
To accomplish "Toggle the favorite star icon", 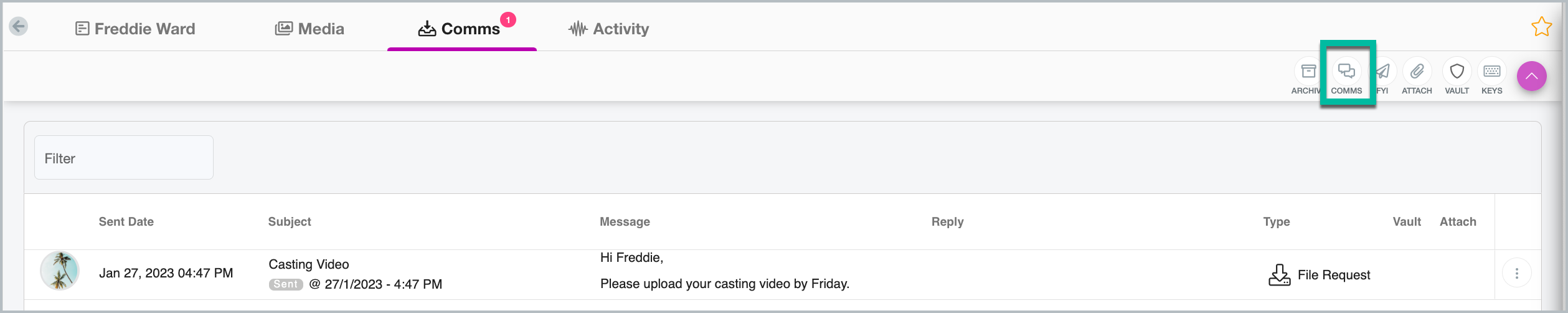I will coord(1541,27).
